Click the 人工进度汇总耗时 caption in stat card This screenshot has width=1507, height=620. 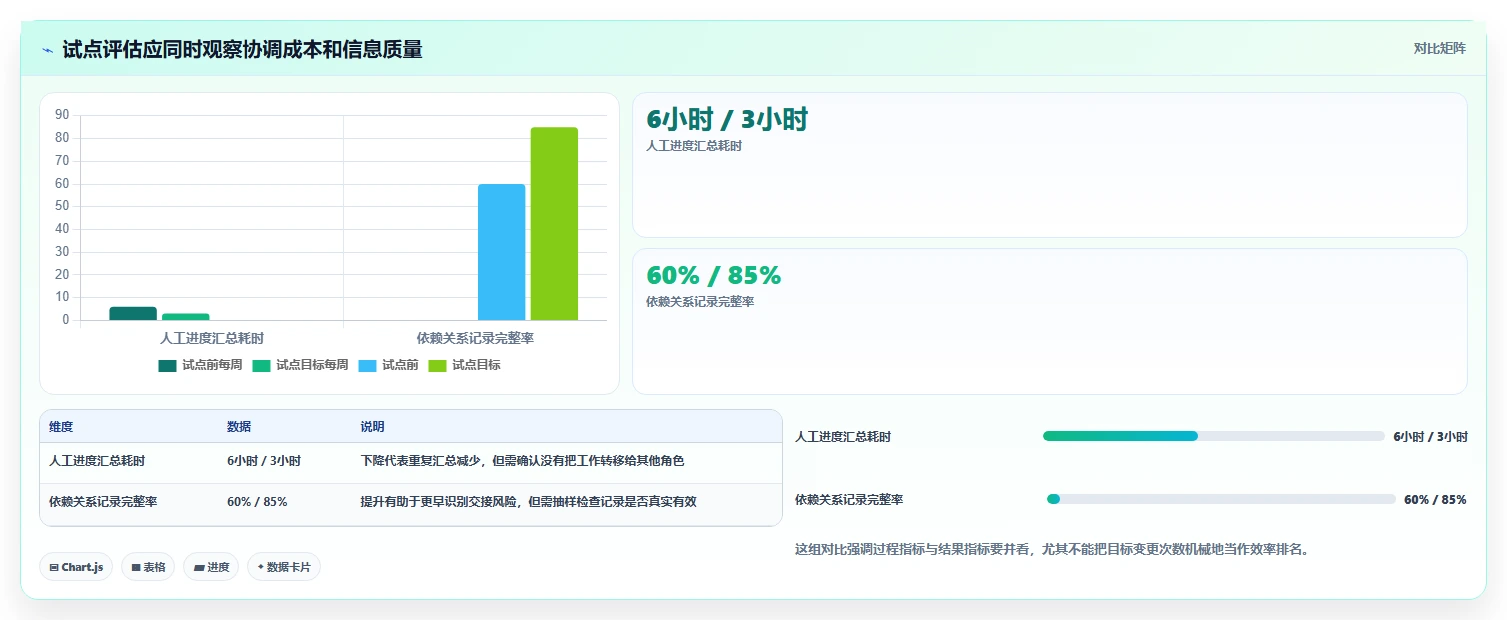[x=694, y=146]
